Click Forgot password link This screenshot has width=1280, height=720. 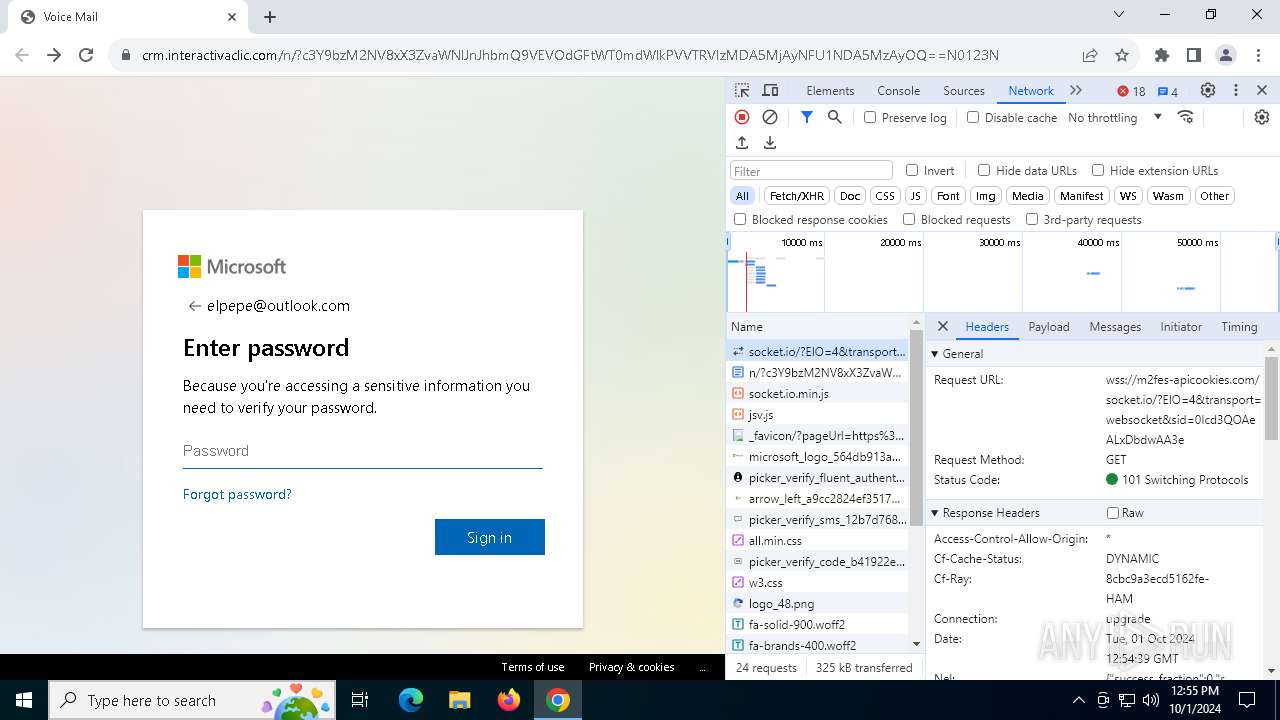[x=237, y=494]
